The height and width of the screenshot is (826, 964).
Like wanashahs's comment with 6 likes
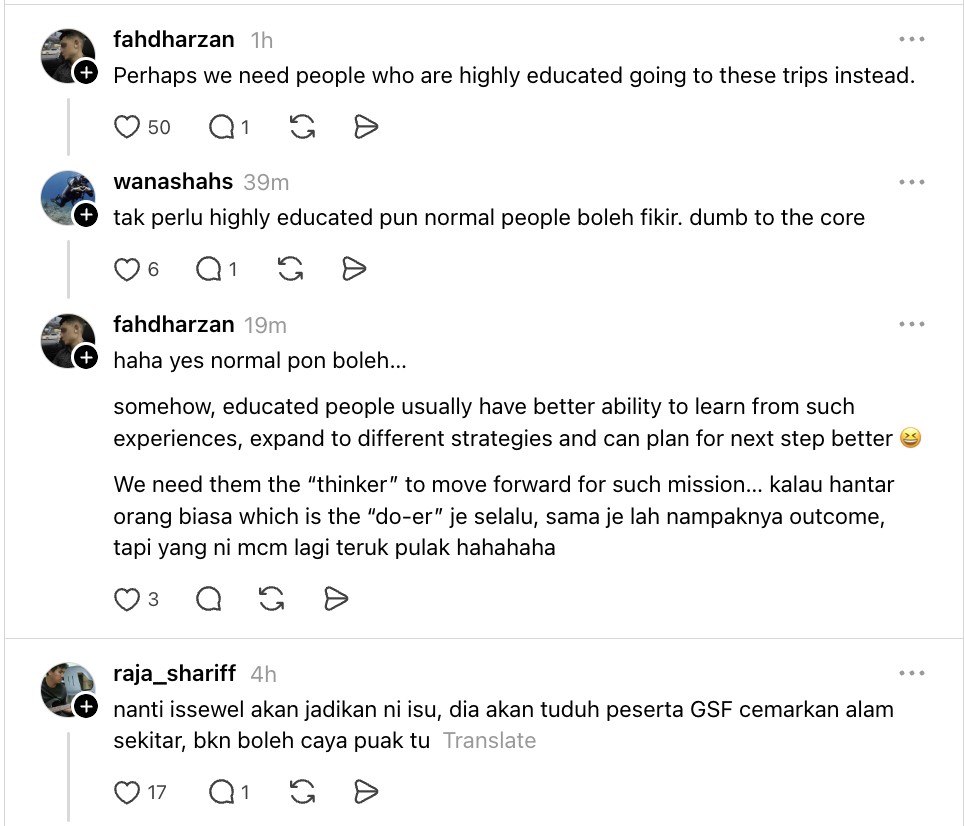point(127,269)
